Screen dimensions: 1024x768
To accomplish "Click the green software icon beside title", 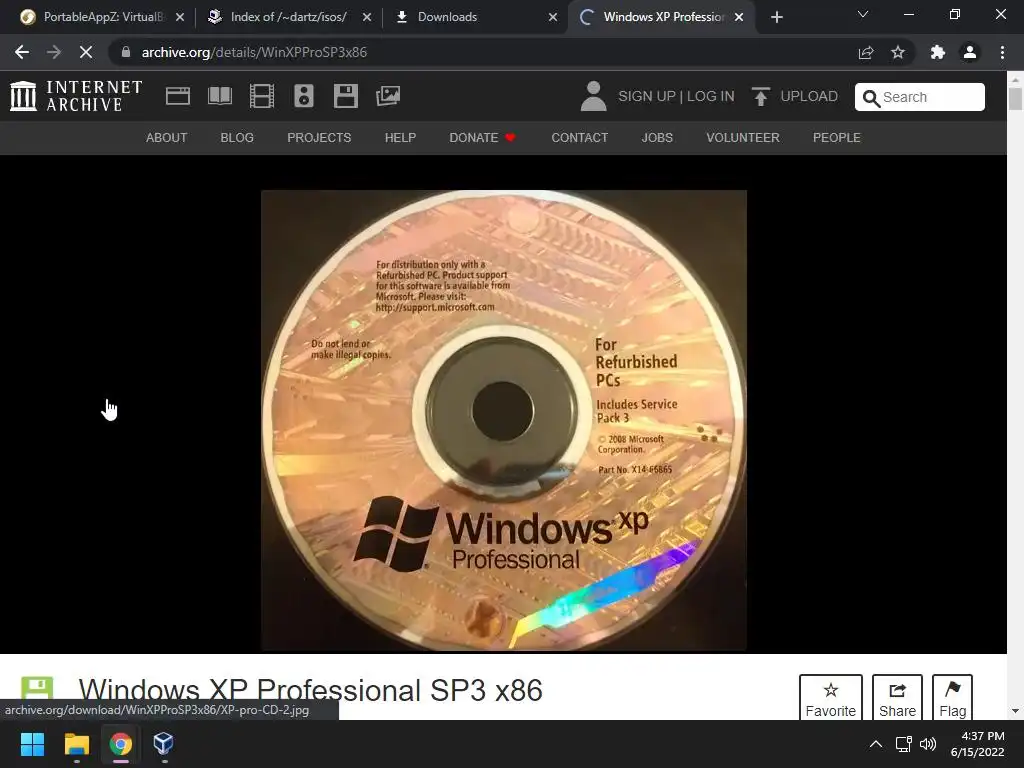I will point(37,690).
